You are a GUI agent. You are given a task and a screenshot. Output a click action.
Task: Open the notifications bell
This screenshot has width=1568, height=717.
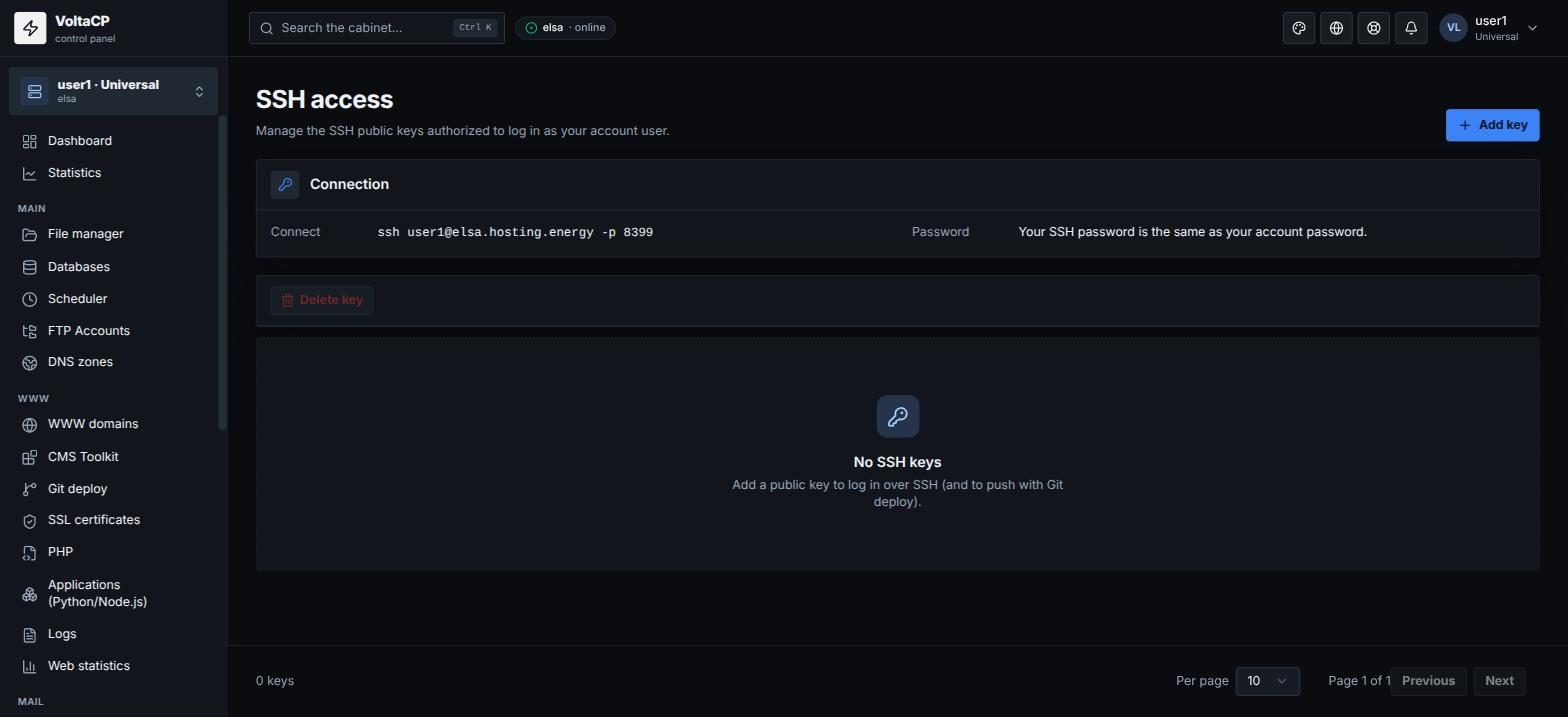click(1411, 28)
